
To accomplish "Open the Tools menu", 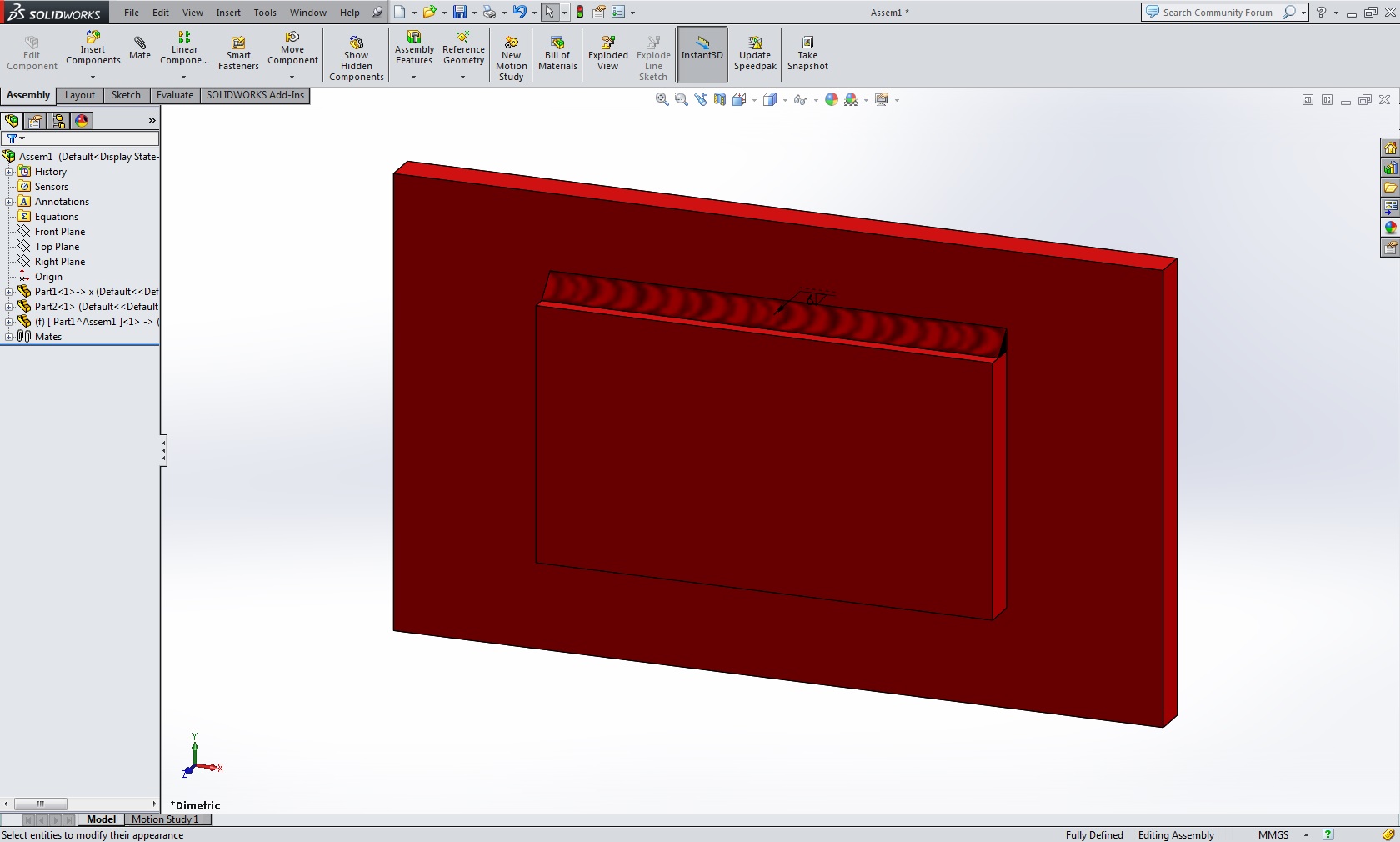I will [x=265, y=13].
